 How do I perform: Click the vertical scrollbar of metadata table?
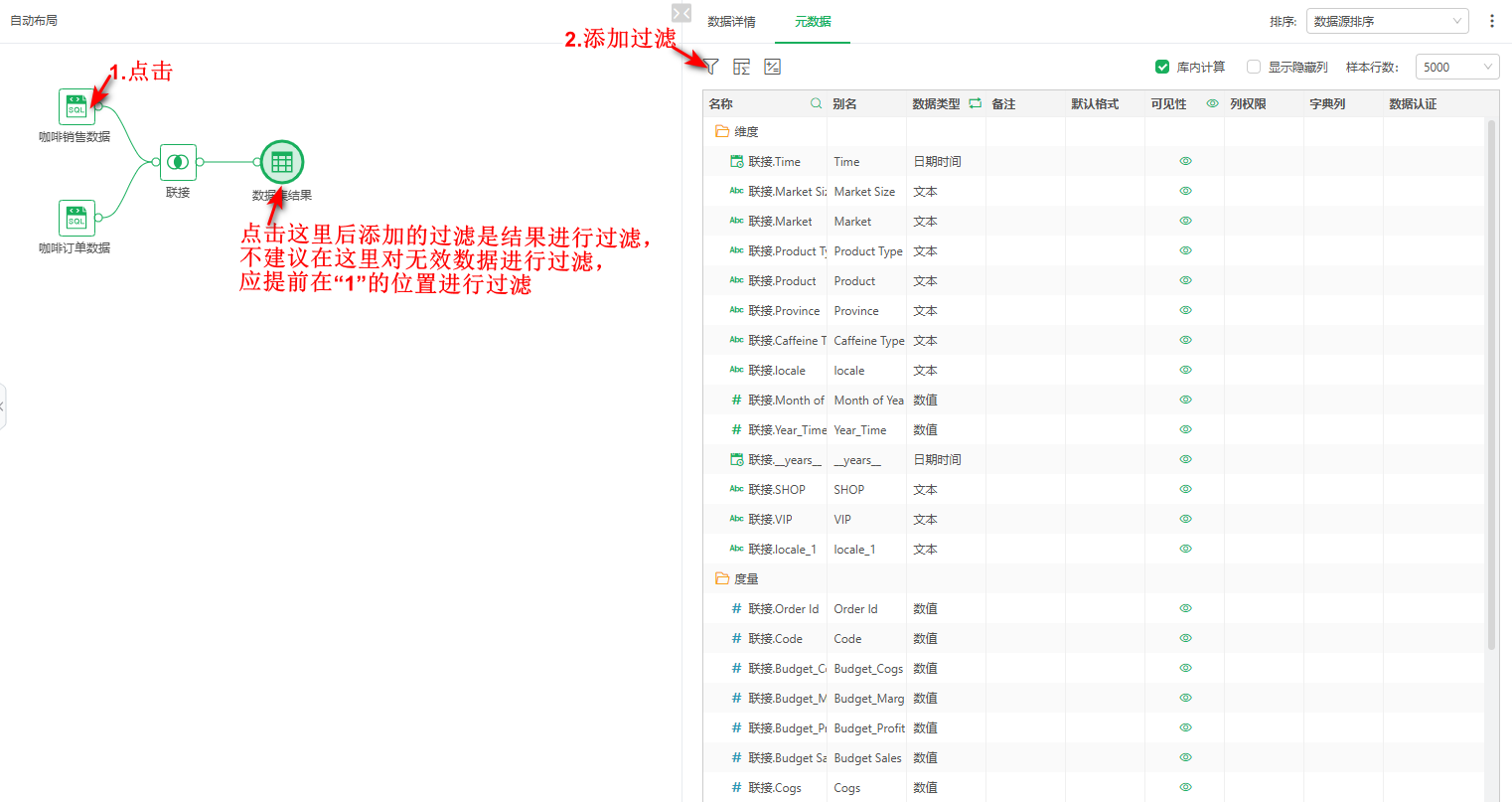coord(1491,385)
